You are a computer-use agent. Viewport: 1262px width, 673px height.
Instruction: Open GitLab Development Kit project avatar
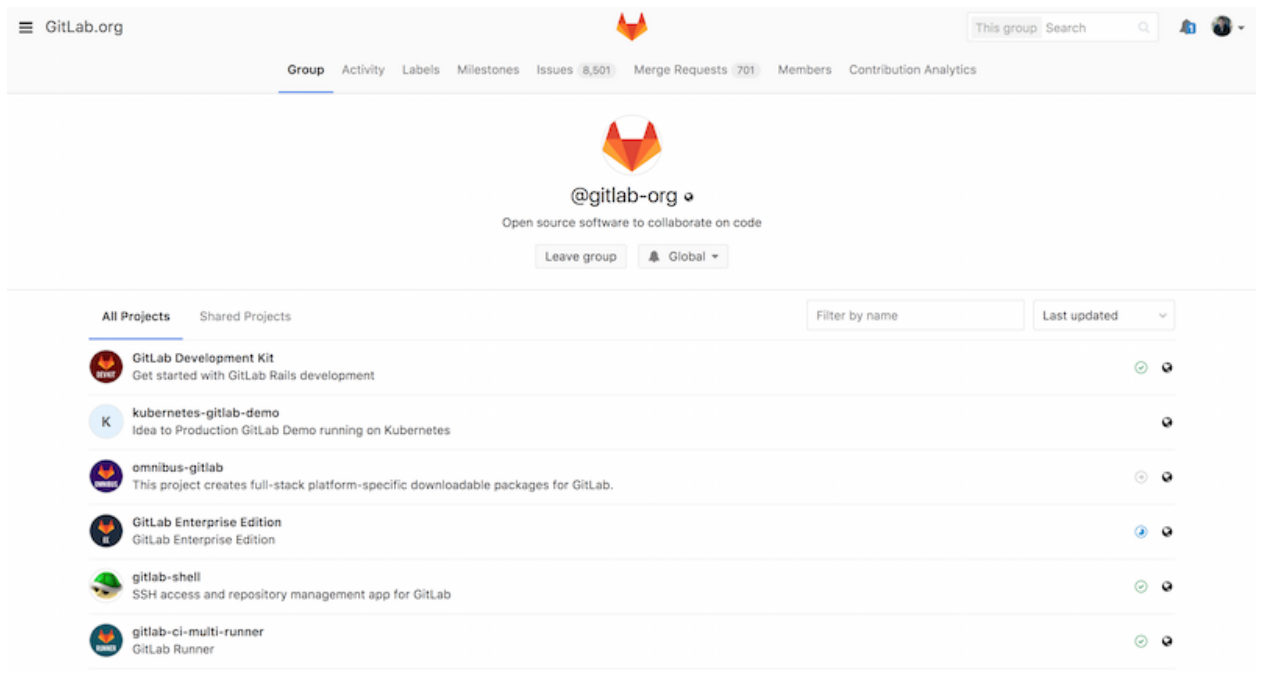(x=106, y=367)
